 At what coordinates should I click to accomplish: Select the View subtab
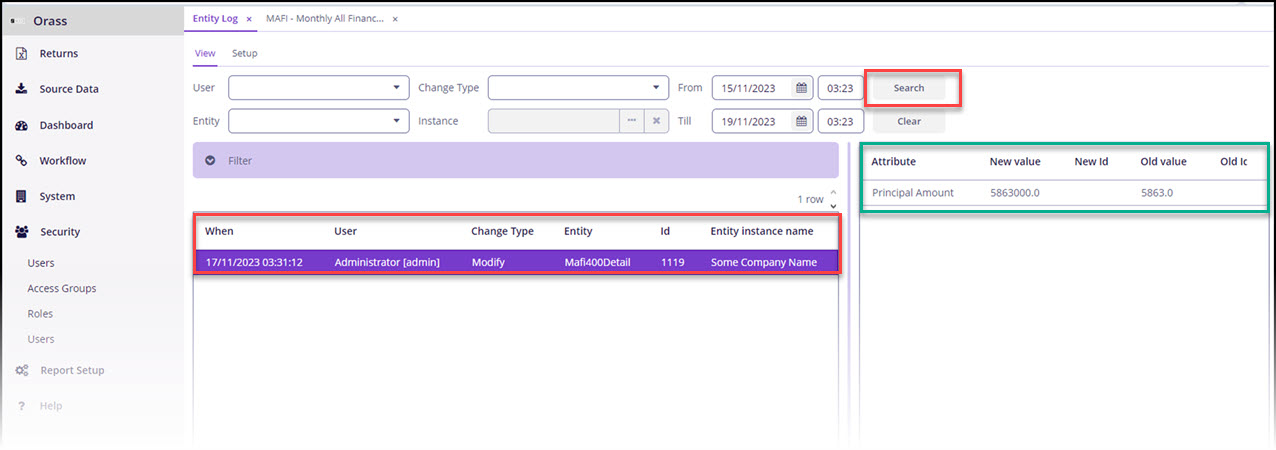[204, 53]
